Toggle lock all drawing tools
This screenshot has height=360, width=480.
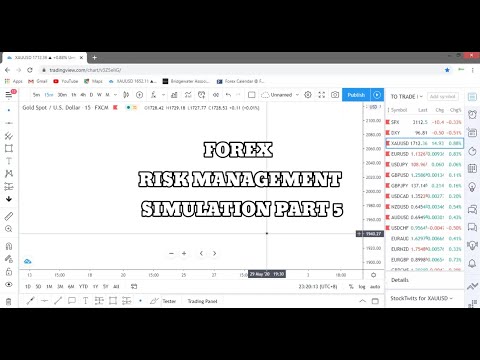coord(9,272)
